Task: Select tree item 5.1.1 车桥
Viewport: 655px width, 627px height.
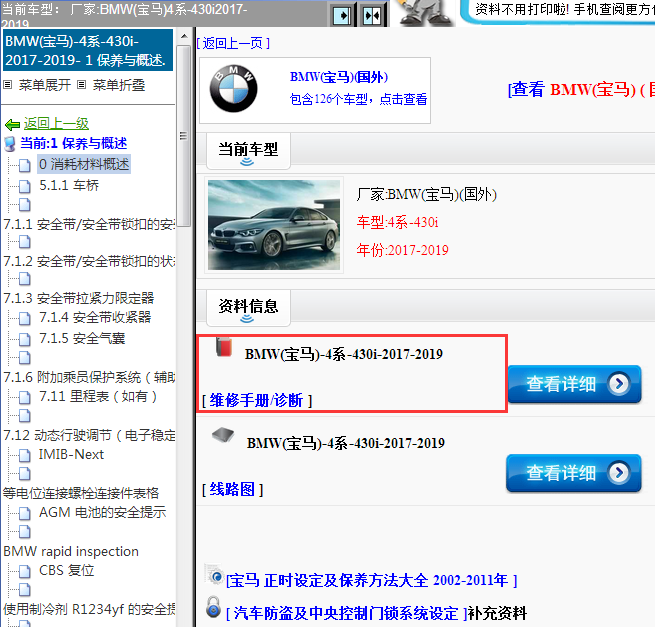Action: coord(69,185)
